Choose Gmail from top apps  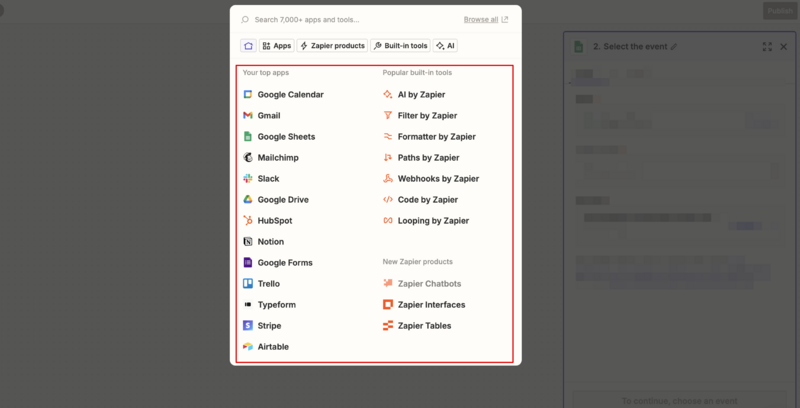(x=269, y=115)
